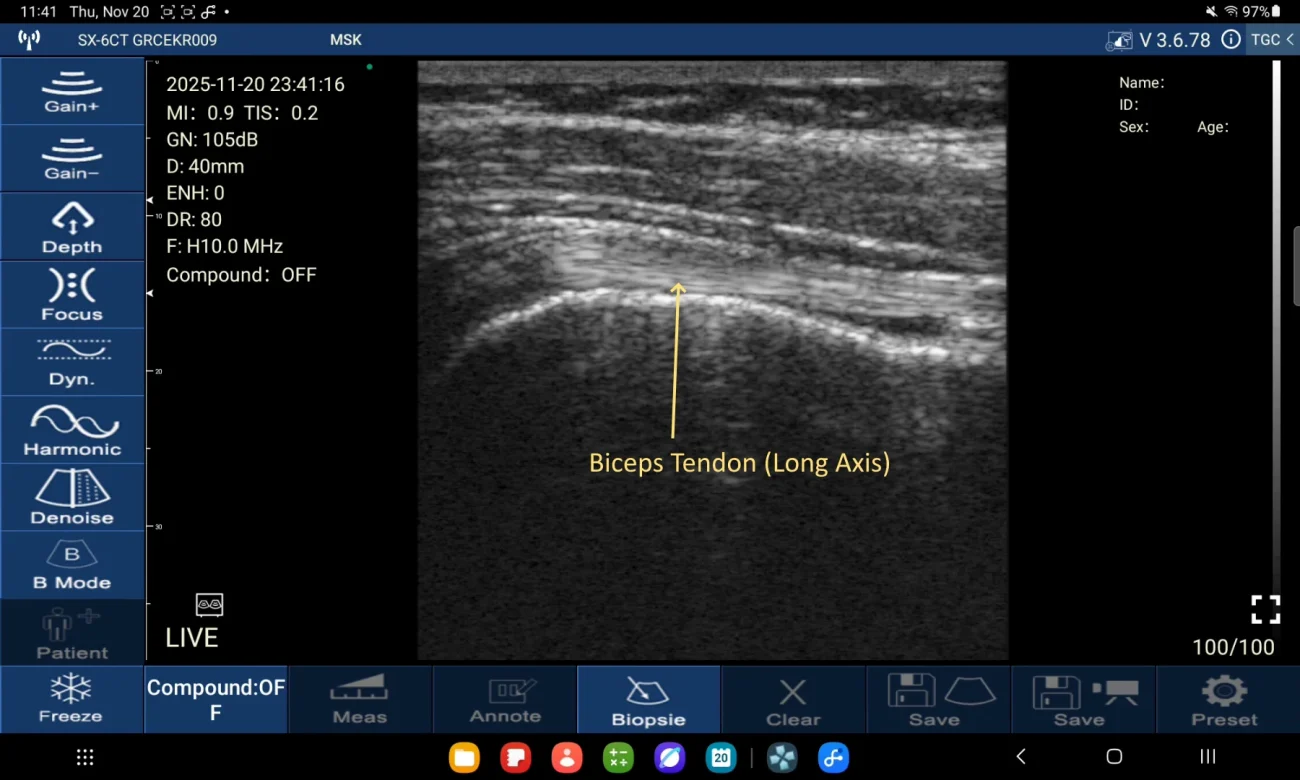Viewport: 1300px width, 780px height.
Task: Tap the LIVE status label
Action: (192, 638)
